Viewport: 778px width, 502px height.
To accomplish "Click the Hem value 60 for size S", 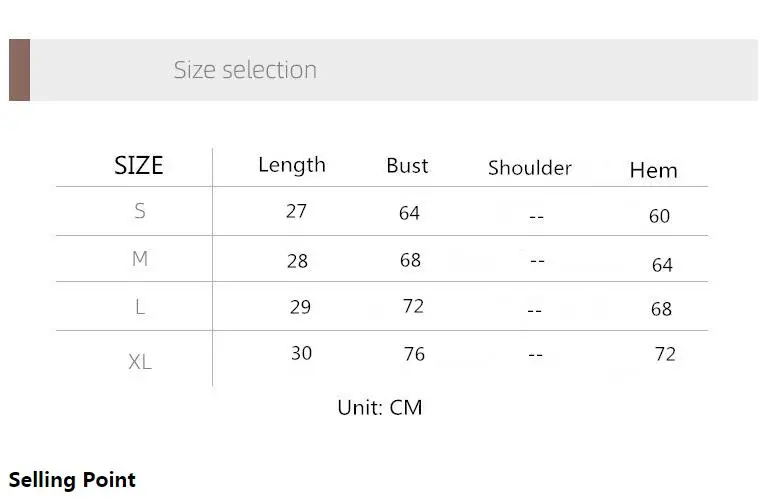I will (x=659, y=216).
